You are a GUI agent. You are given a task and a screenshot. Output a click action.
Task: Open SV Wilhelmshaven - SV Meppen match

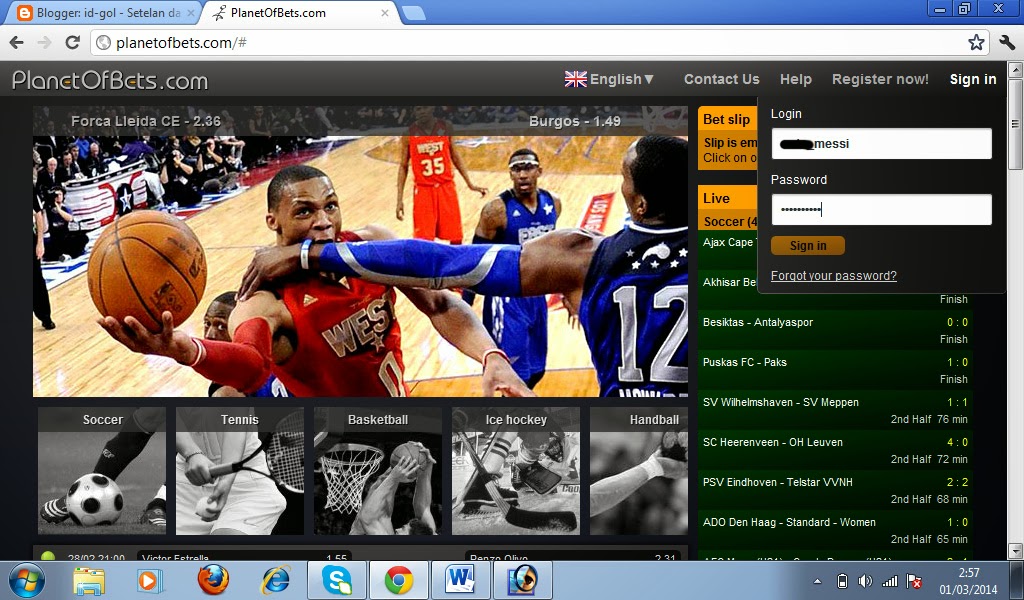835,410
